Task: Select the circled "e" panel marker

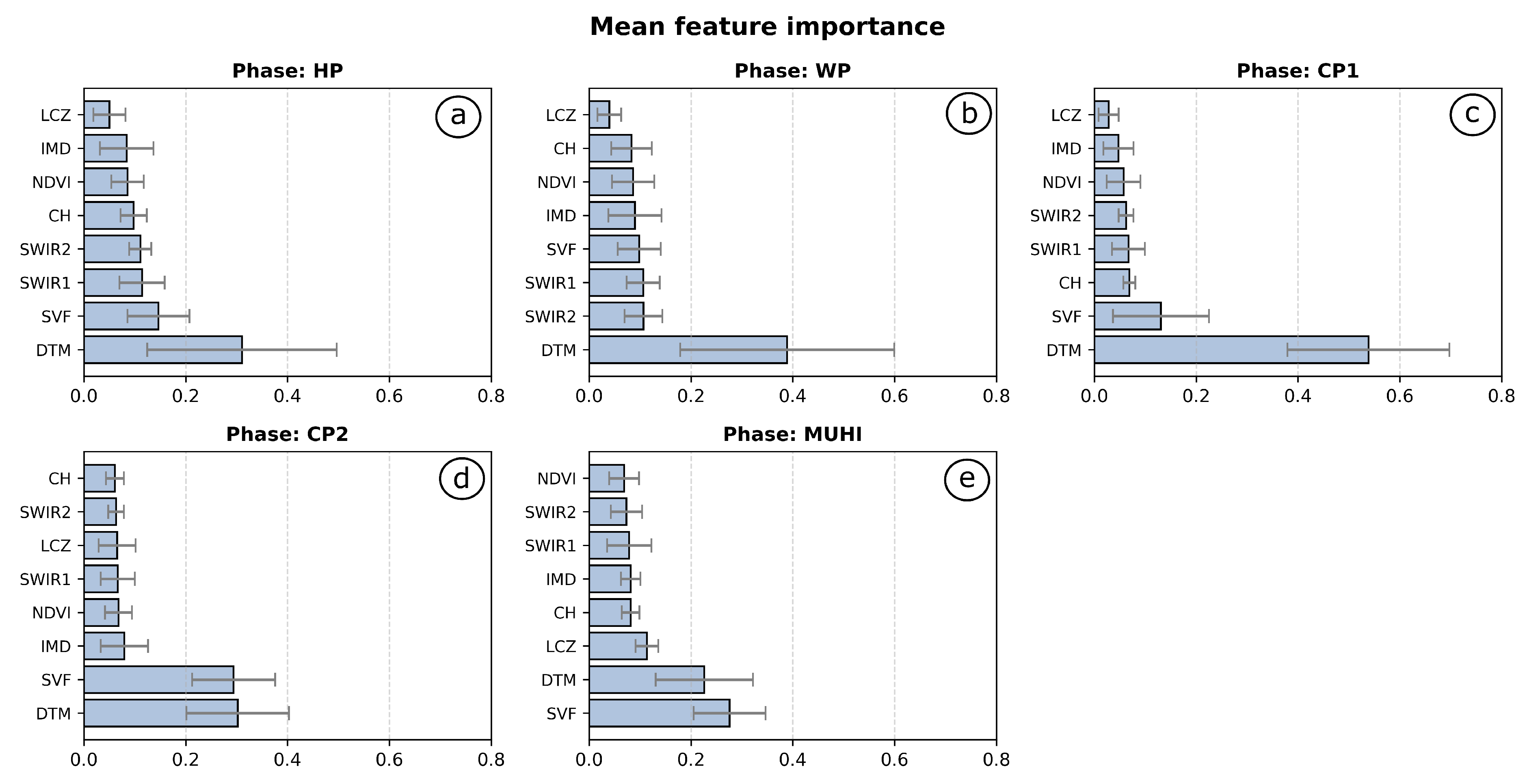Action: pos(967,477)
